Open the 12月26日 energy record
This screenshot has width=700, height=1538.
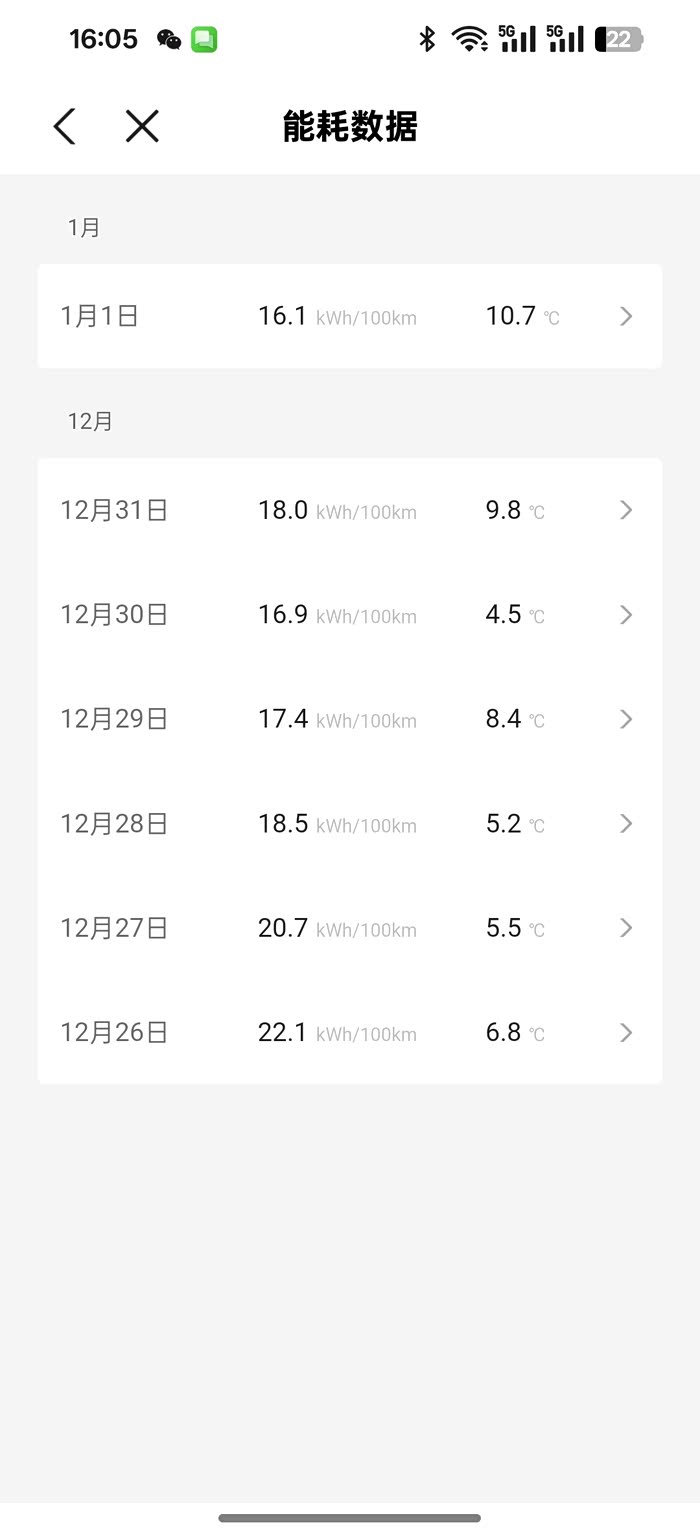350,1032
